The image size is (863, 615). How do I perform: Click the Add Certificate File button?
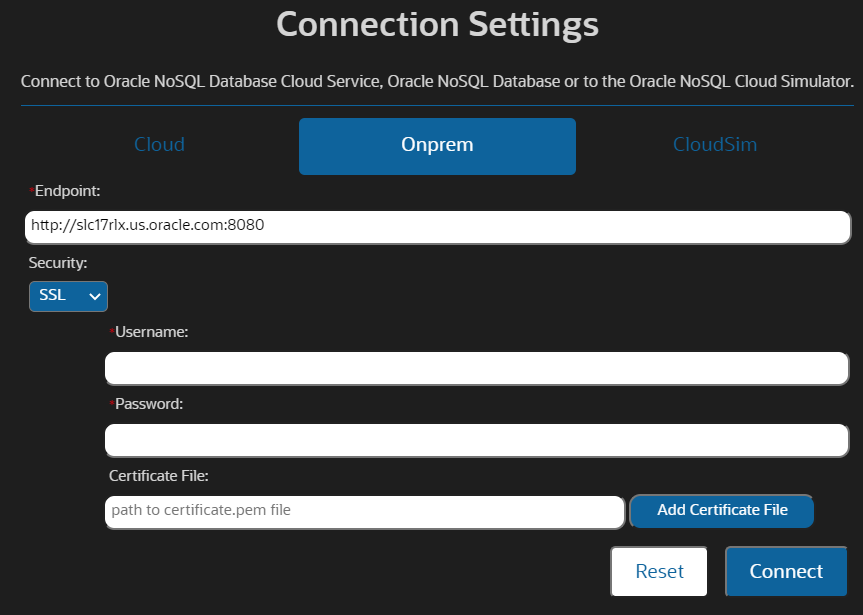click(721, 511)
